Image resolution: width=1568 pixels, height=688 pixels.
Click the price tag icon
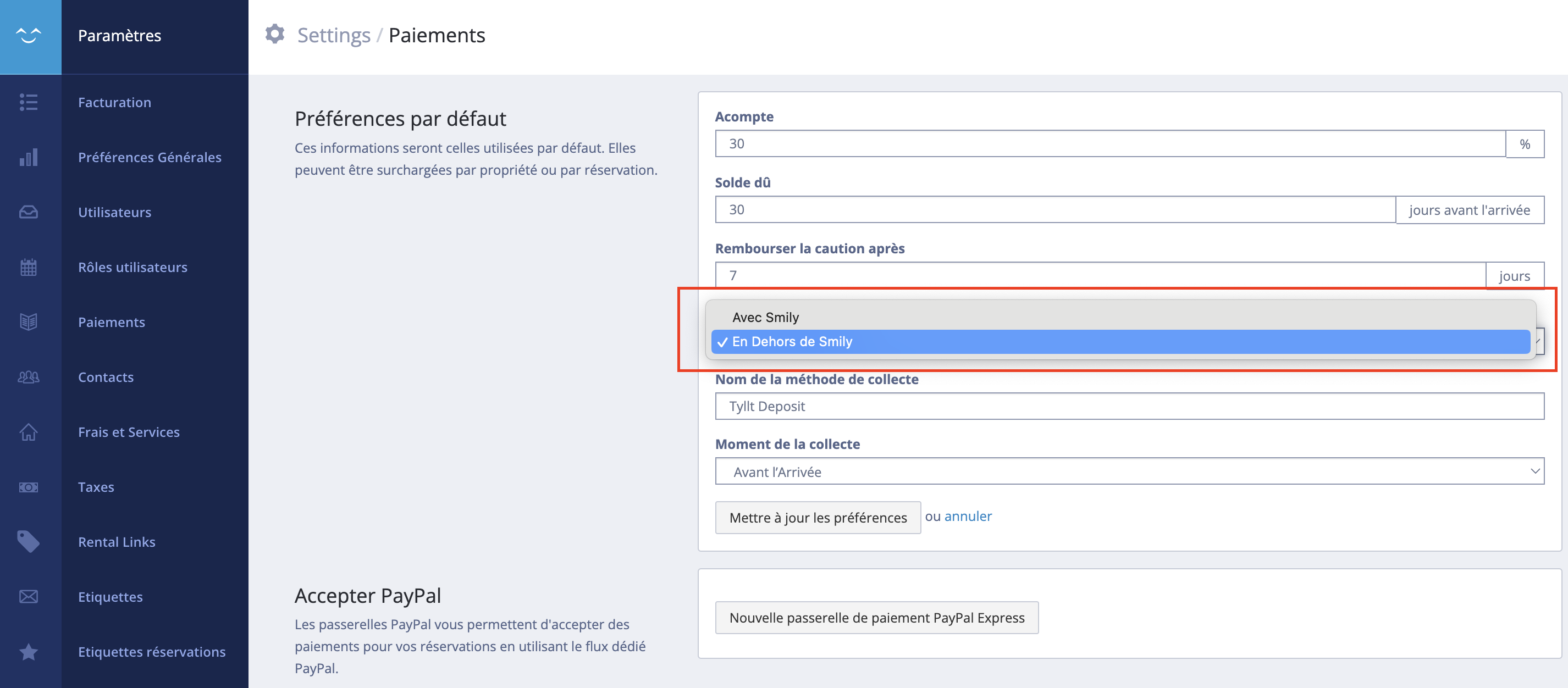(x=29, y=541)
